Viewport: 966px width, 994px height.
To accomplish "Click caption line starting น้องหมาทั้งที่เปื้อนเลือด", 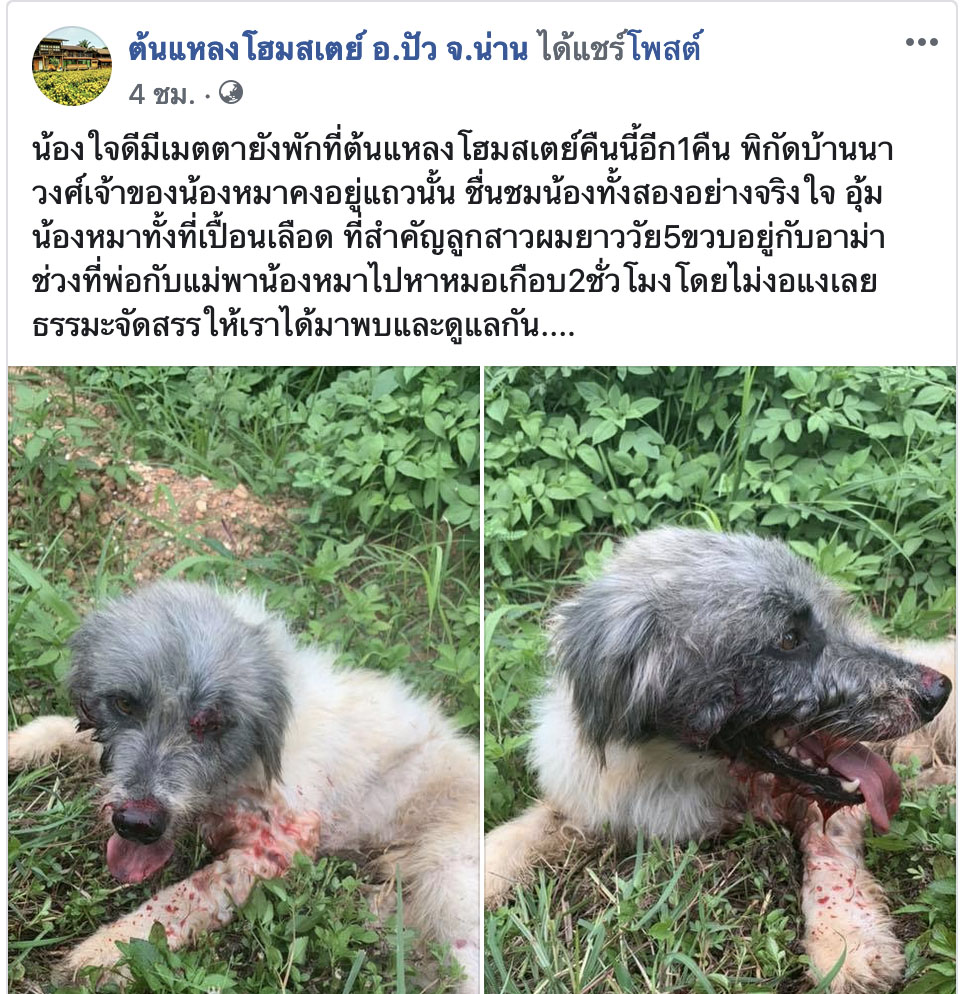I will point(458,238).
